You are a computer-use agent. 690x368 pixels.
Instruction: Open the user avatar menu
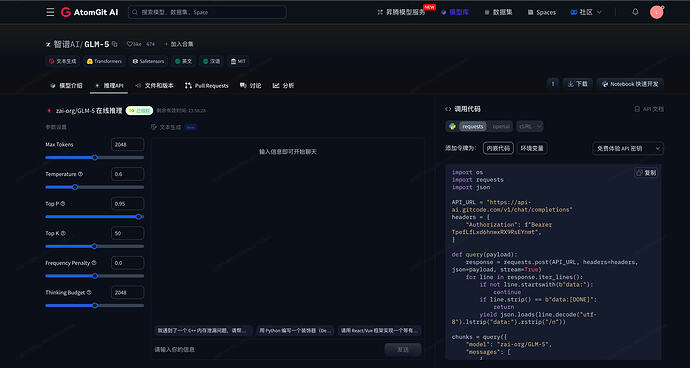(657, 12)
